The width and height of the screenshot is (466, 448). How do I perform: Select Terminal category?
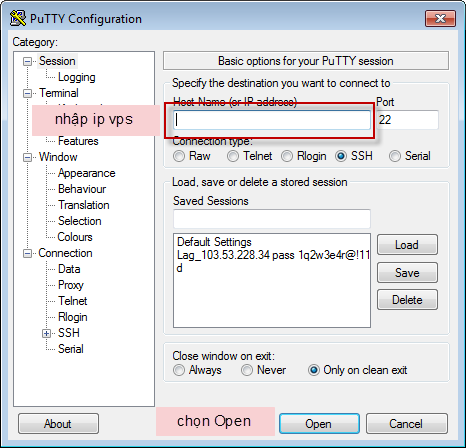click(x=59, y=93)
